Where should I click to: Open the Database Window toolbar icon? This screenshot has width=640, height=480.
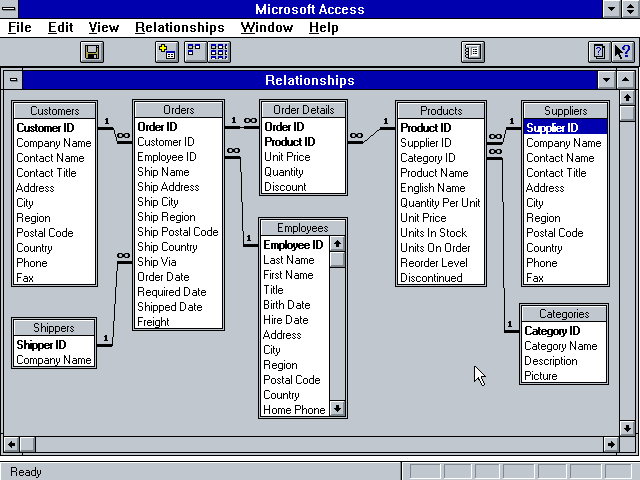(473, 51)
